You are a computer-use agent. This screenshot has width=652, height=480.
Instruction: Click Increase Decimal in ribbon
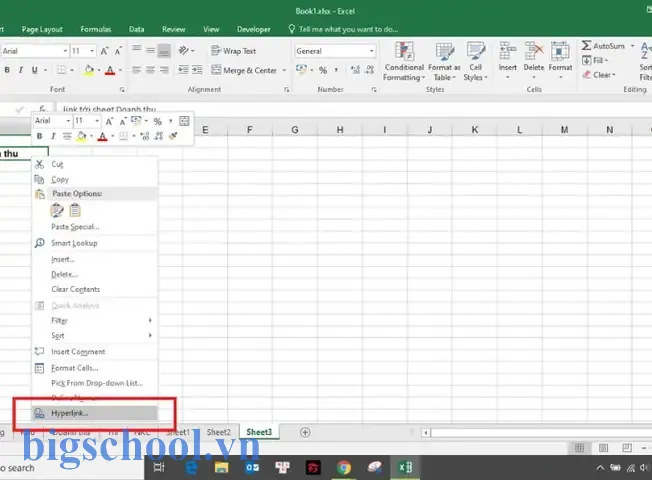tap(355, 70)
